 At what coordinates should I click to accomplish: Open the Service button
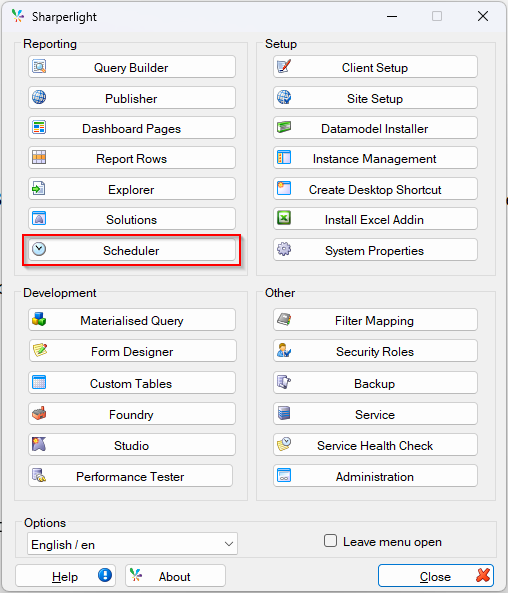pos(375,414)
